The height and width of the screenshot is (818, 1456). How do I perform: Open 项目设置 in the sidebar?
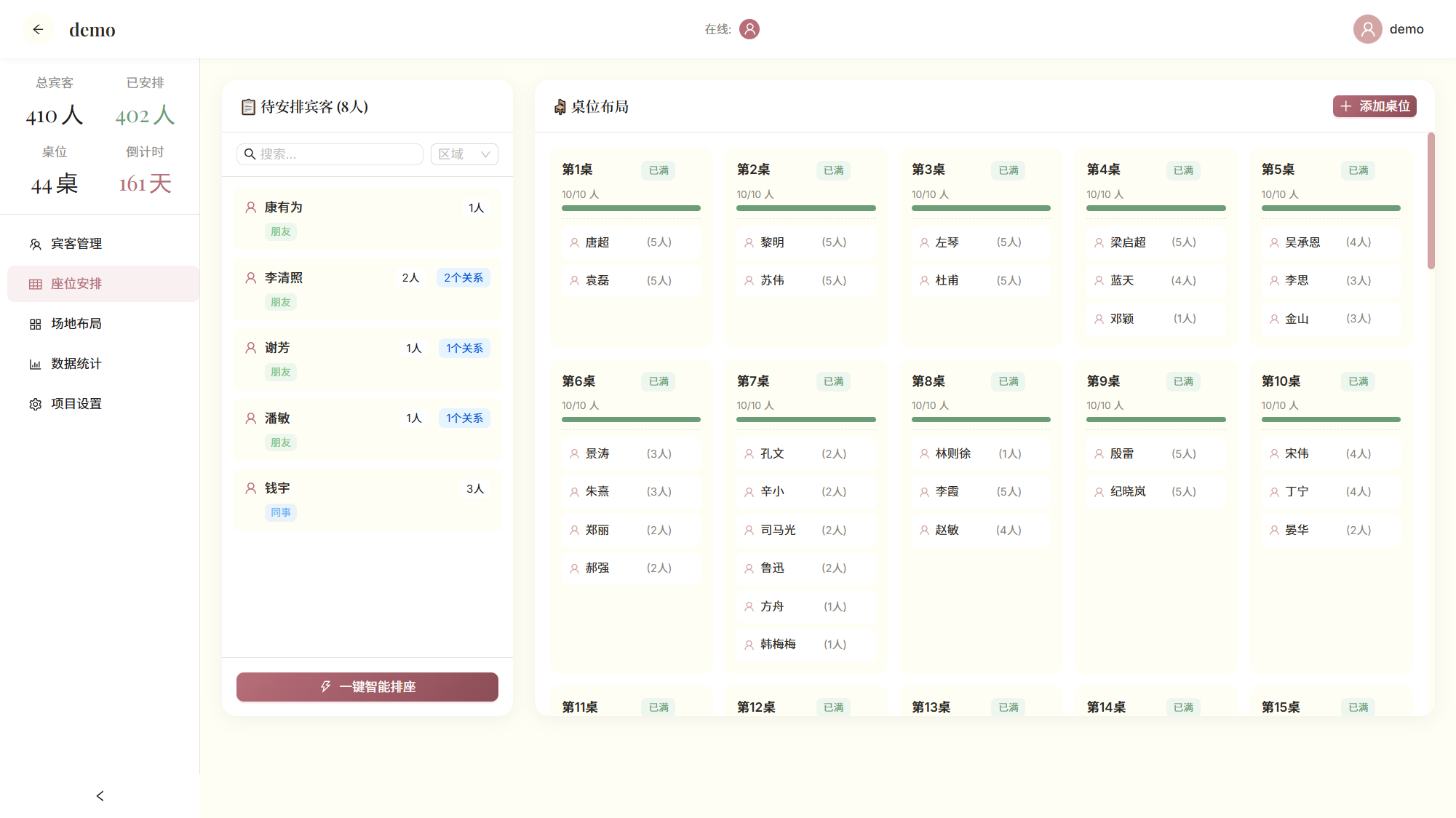[x=103, y=404]
